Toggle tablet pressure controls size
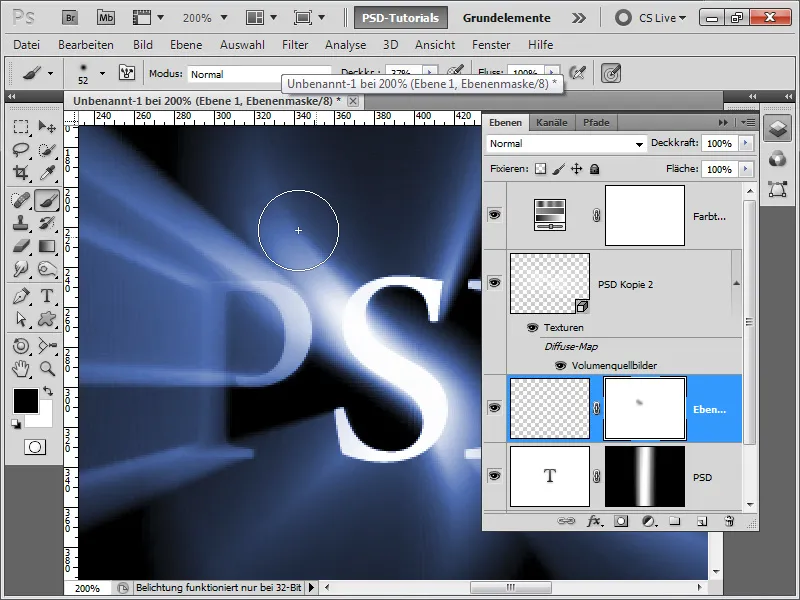Image resolution: width=800 pixels, height=600 pixels. (x=611, y=73)
